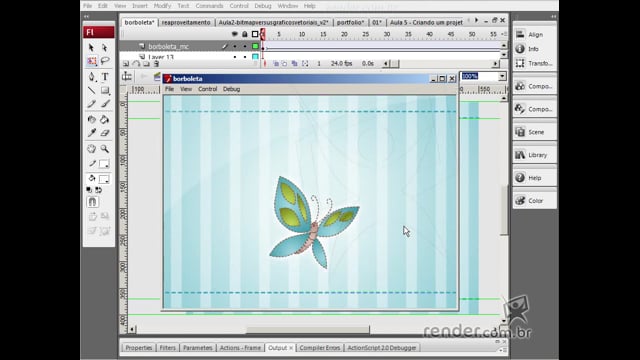Viewport: 640px width, 360px height.
Task: Open the Scene panel button
Action: pyautogui.click(x=534, y=132)
